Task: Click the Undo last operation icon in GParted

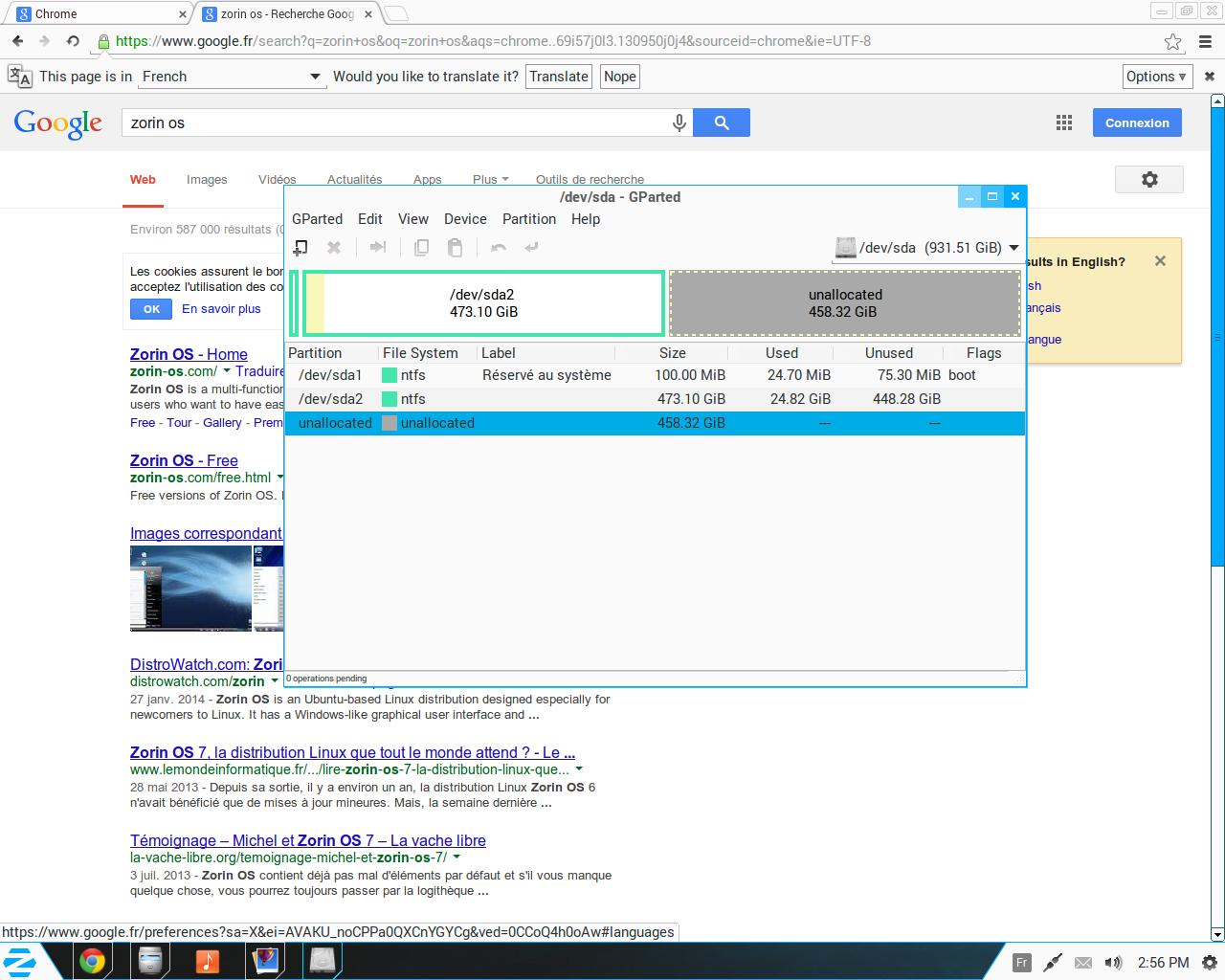Action: click(x=498, y=247)
